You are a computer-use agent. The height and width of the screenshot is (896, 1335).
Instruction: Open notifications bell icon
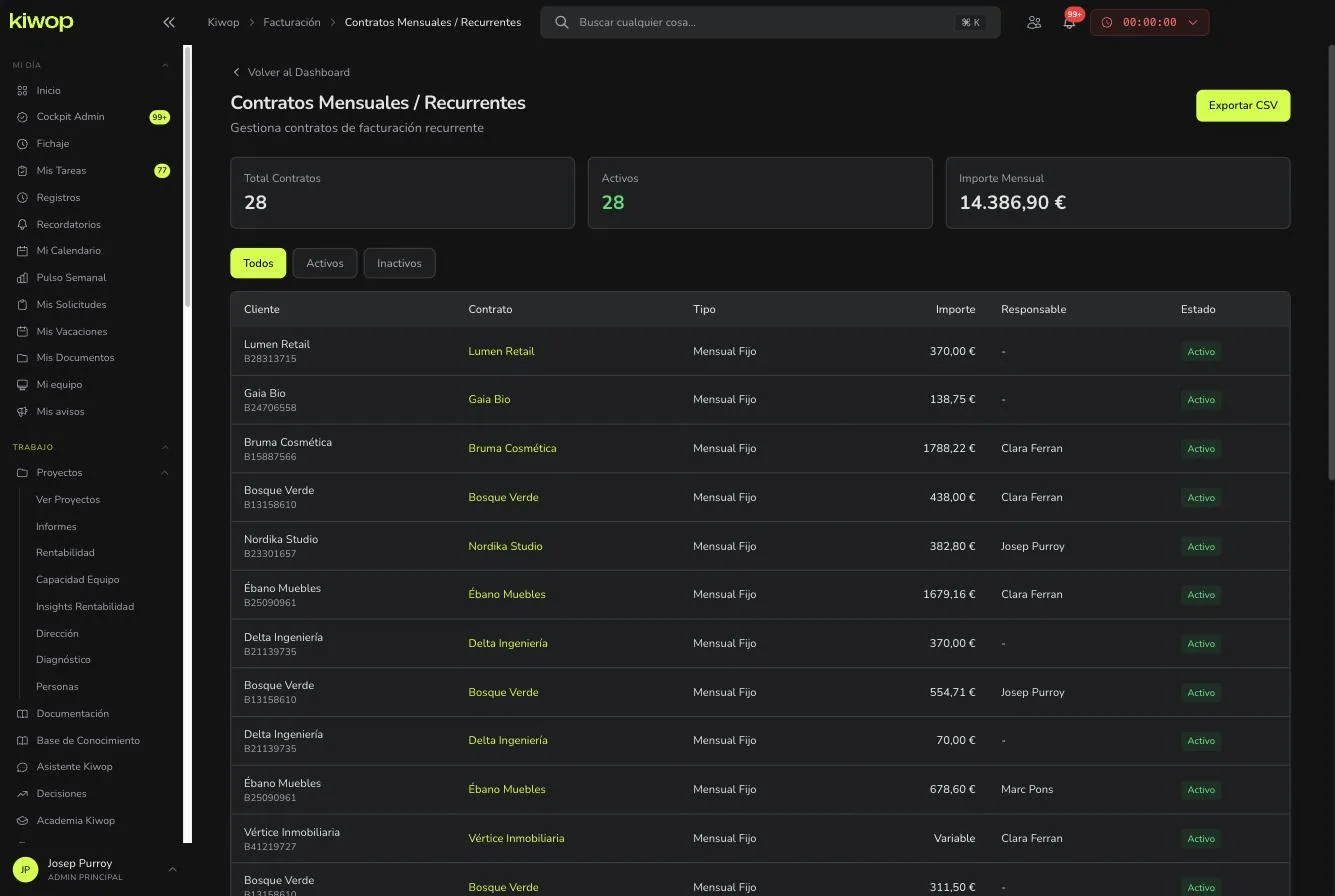pos(1069,22)
